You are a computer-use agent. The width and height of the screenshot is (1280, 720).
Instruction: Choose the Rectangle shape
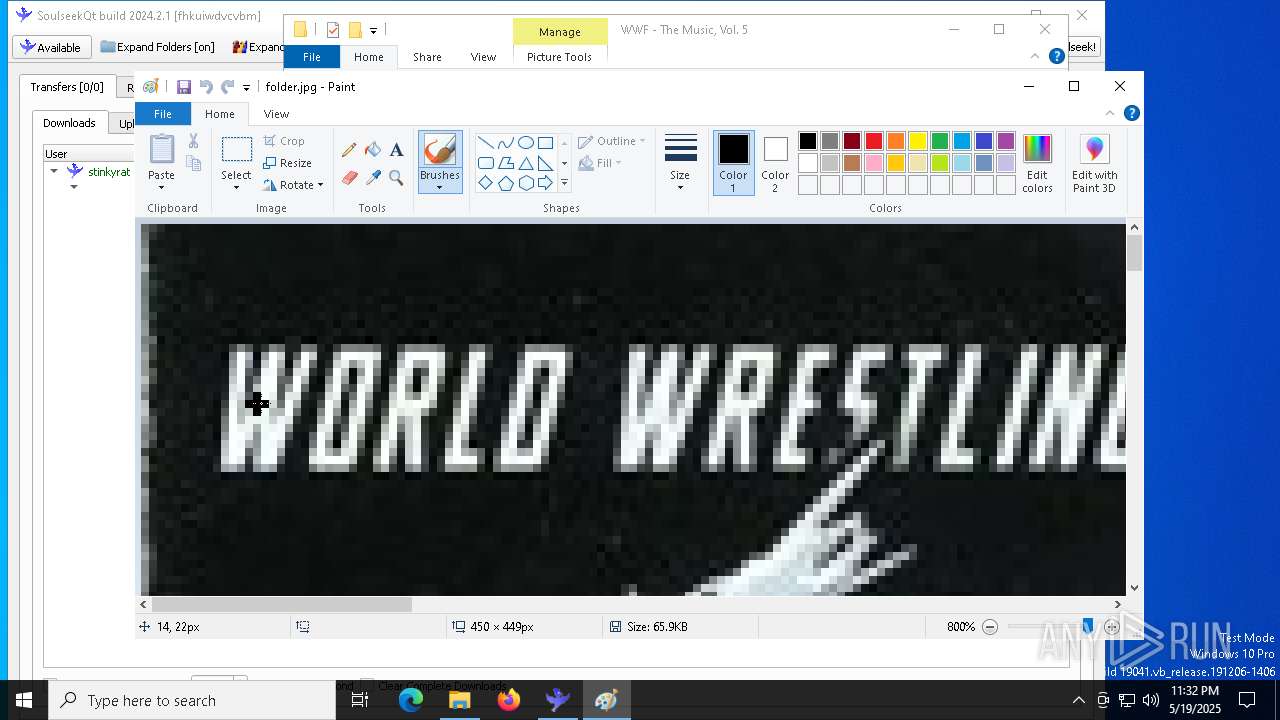click(545, 142)
